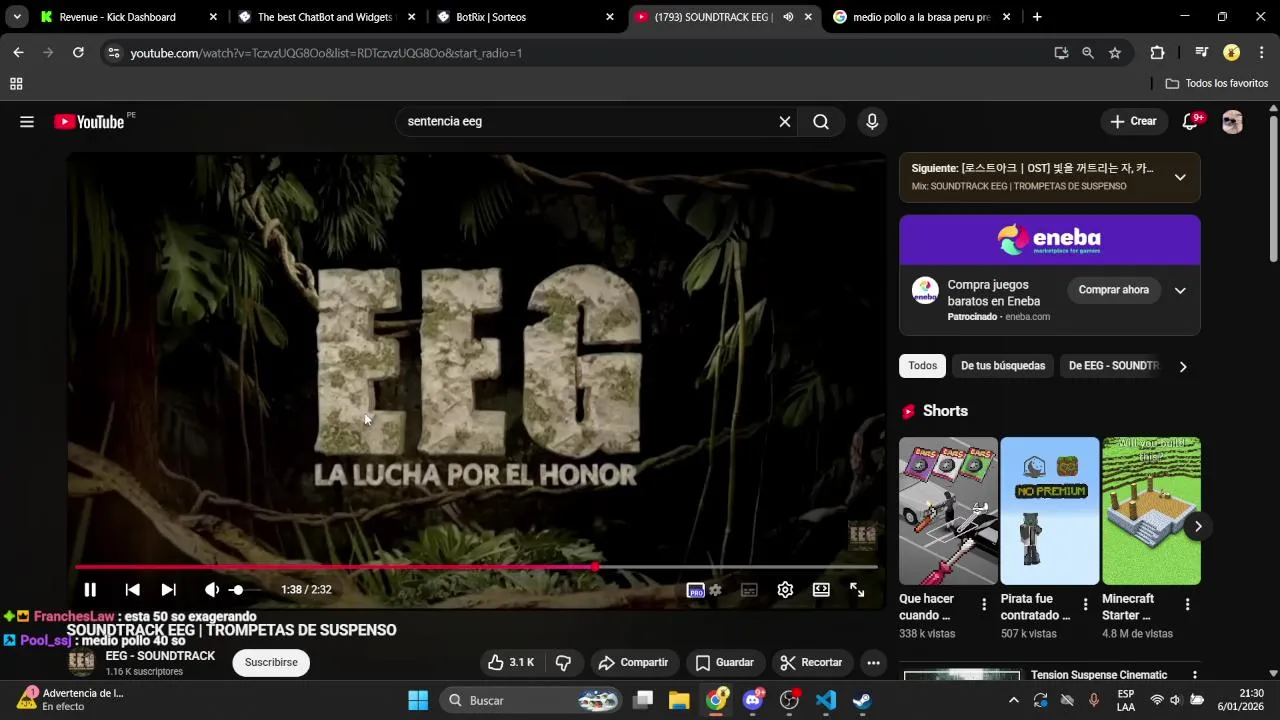Screen dimensions: 1280x720
Task: Click the Suscribirse button
Action: point(271,662)
